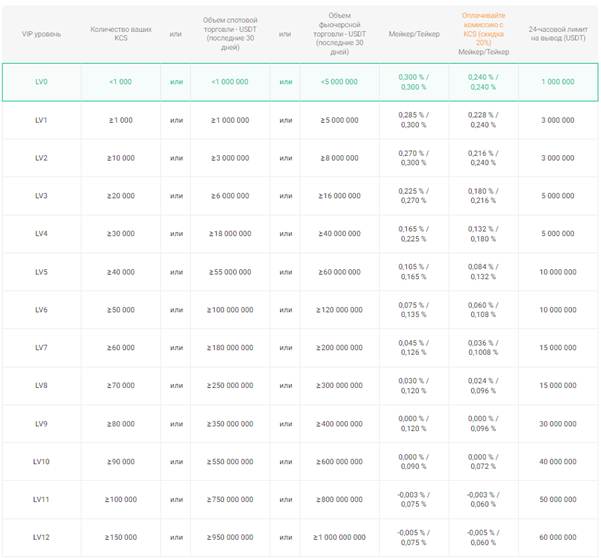
Task: Click the "≥20 000" KCS amount in LV3 row
Action: coord(121,196)
